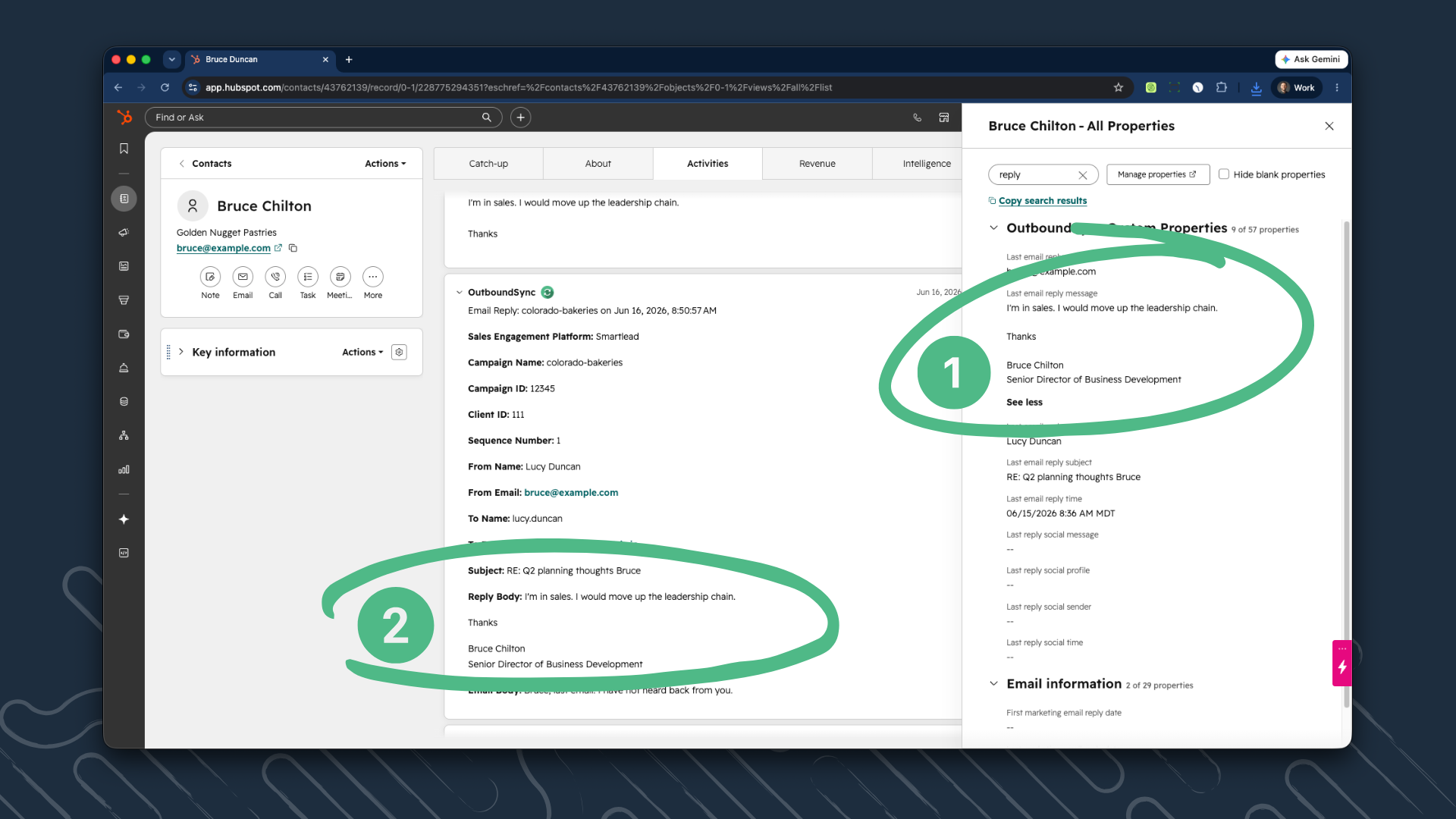Switch to the About tab
Viewport: 1456px width, 819px height.
pos(598,164)
